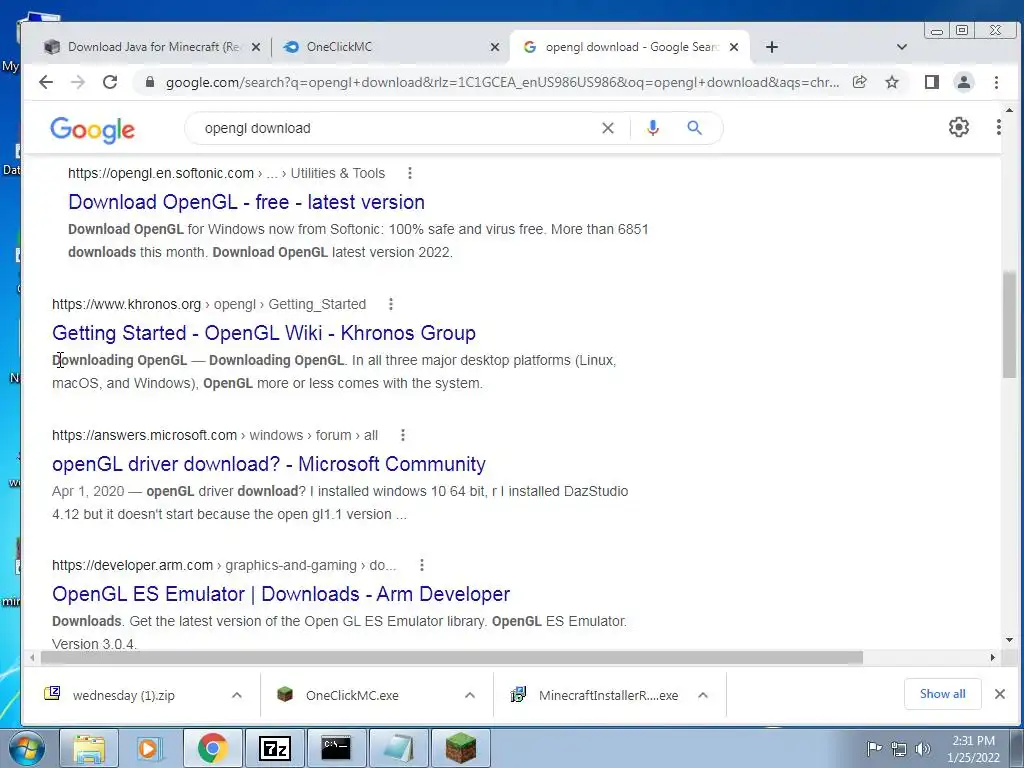Close the OneClickMC tab
This screenshot has height=768, width=1024.
pyautogui.click(x=495, y=47)
